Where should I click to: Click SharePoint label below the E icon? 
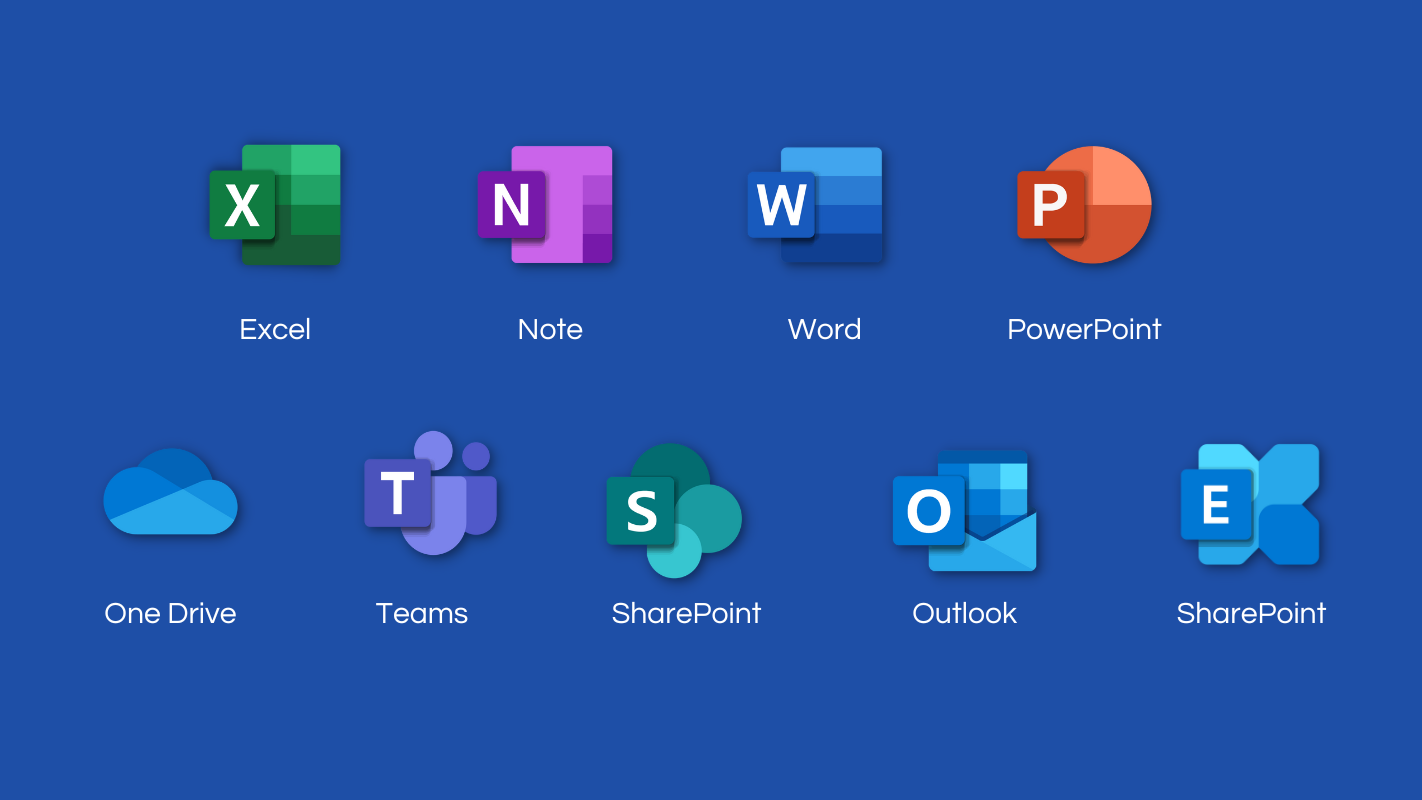(x=1251, y=613)
